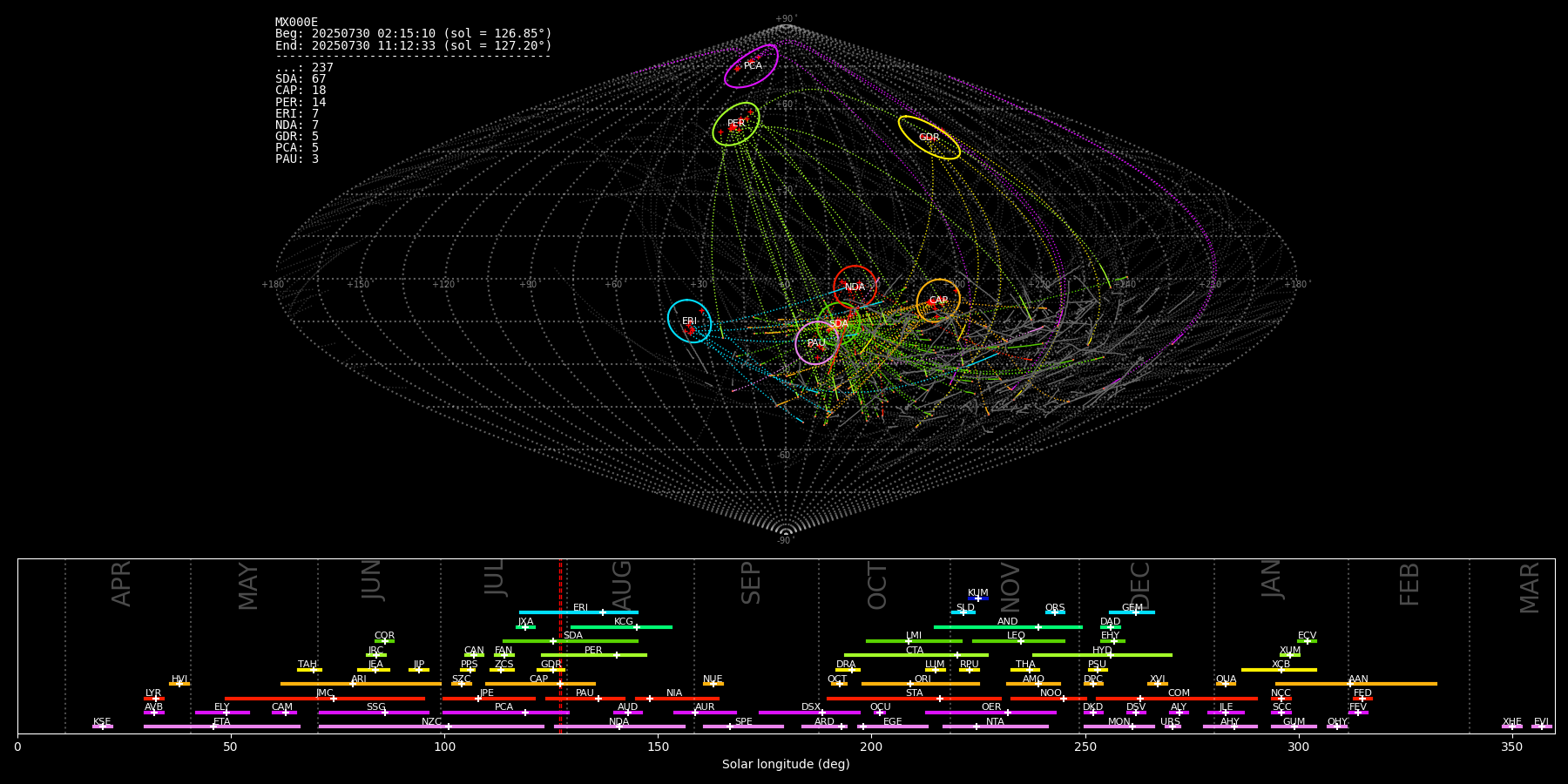1568x784 pixels.
Task: Click the XCB shower bar in timeline
Action: click(1279, 670)
